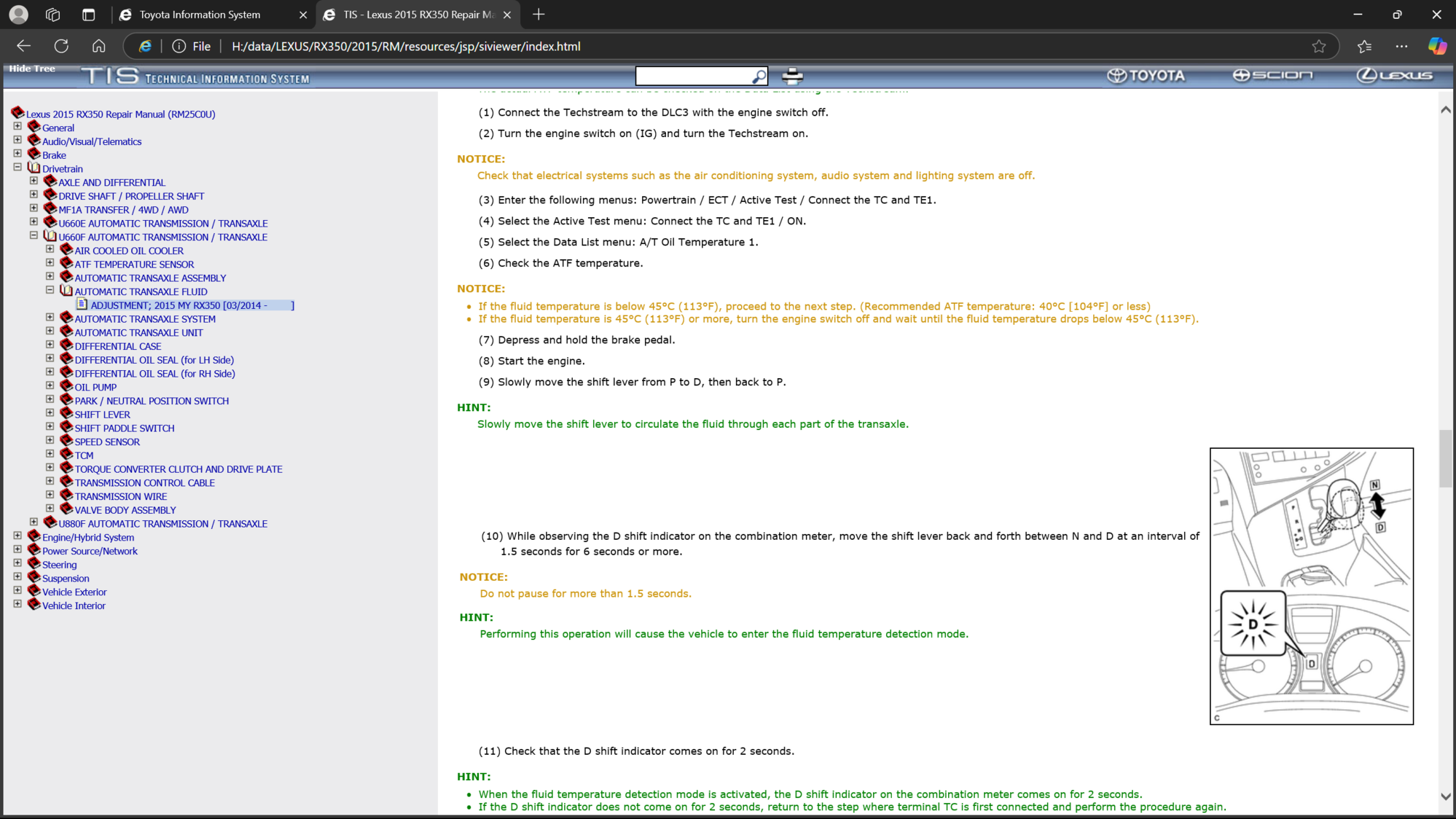Click Hide Tree toggle in header
The height and width of the screenshot is (819, 1456).
pos(32,68)
